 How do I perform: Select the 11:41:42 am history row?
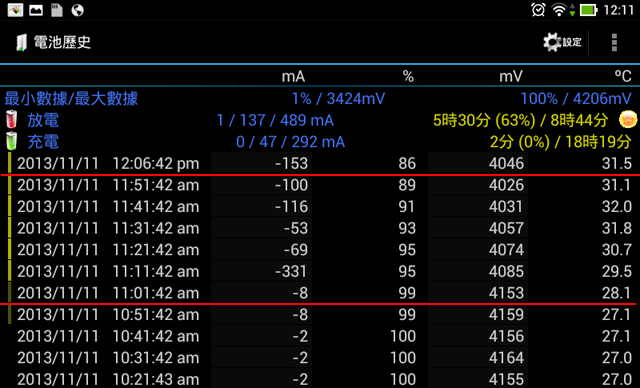point(320,206)
